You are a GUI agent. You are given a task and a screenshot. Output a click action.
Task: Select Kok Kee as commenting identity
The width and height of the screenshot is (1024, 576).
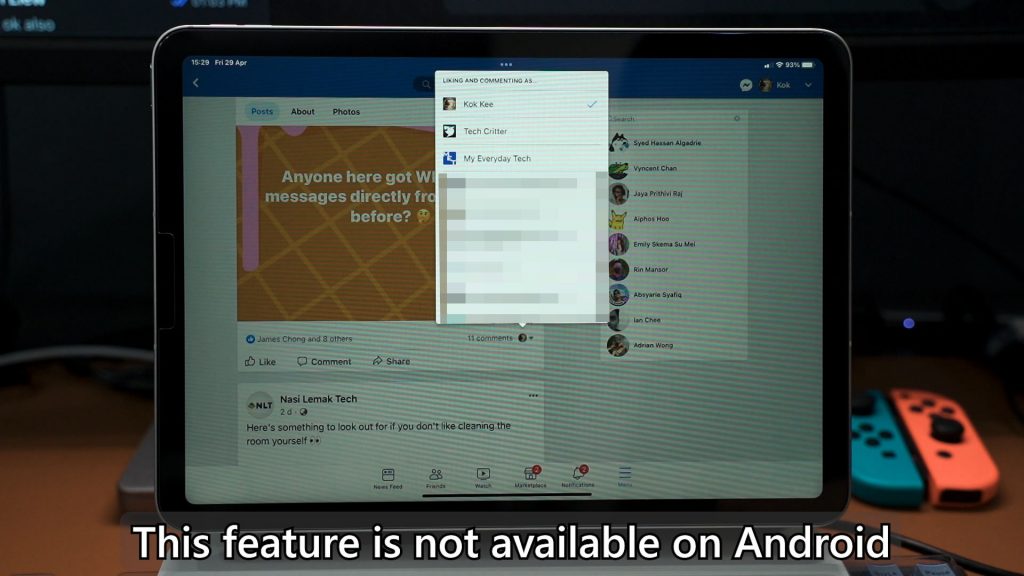pyautogui.click(x=521, y=104)
